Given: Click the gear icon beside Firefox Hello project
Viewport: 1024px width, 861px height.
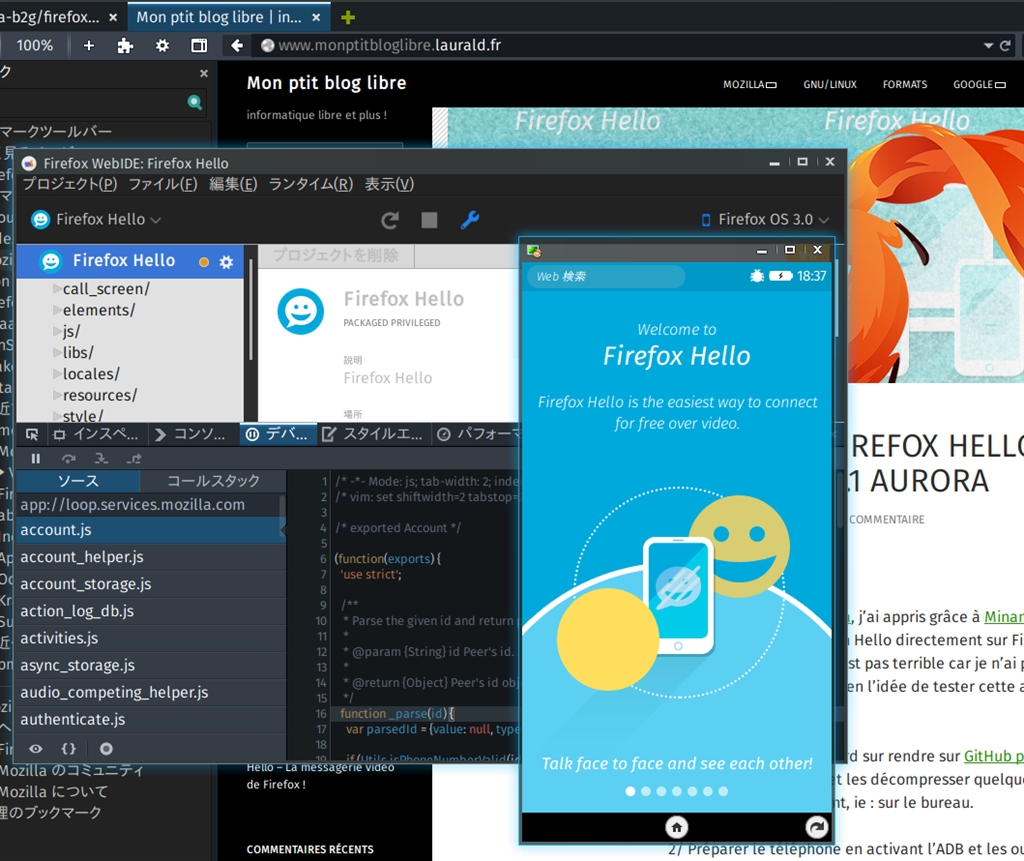Looking at the screenshot, I should 227,262.
